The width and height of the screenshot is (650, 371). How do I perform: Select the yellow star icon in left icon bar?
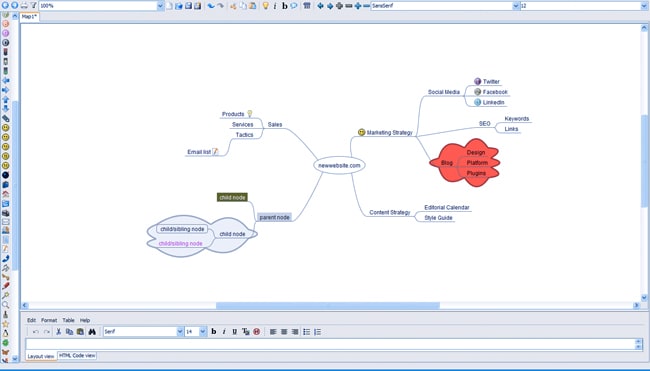pos(5,324)
